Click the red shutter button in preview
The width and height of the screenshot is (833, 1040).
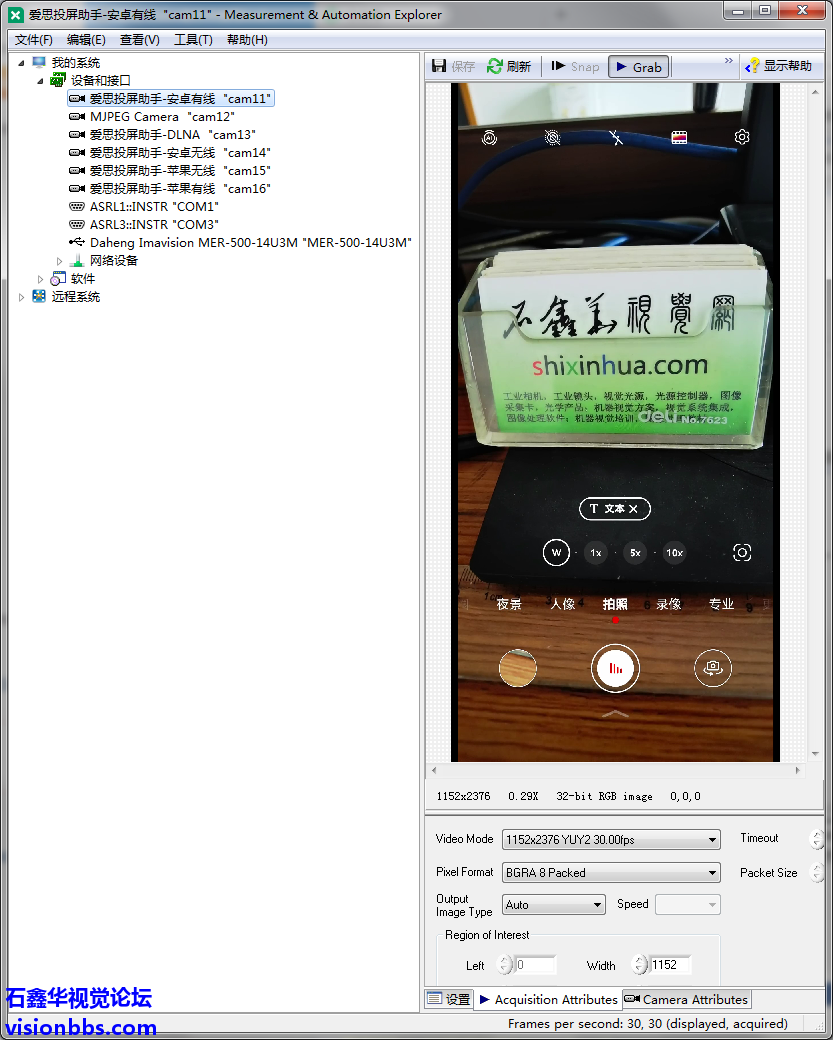pyautogui.click(x=615, y=668)
